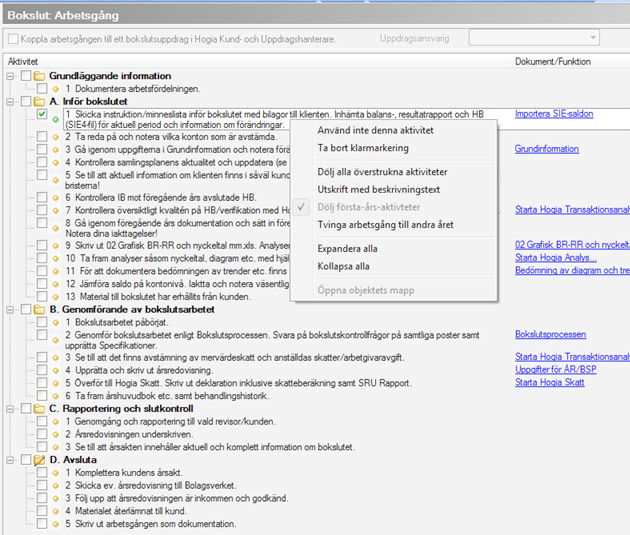Screen dimensions: 630x535
Task: Select the row 'Skicka ev. årsredovisning till Bolagsverket.'
Action: [151, 485]
